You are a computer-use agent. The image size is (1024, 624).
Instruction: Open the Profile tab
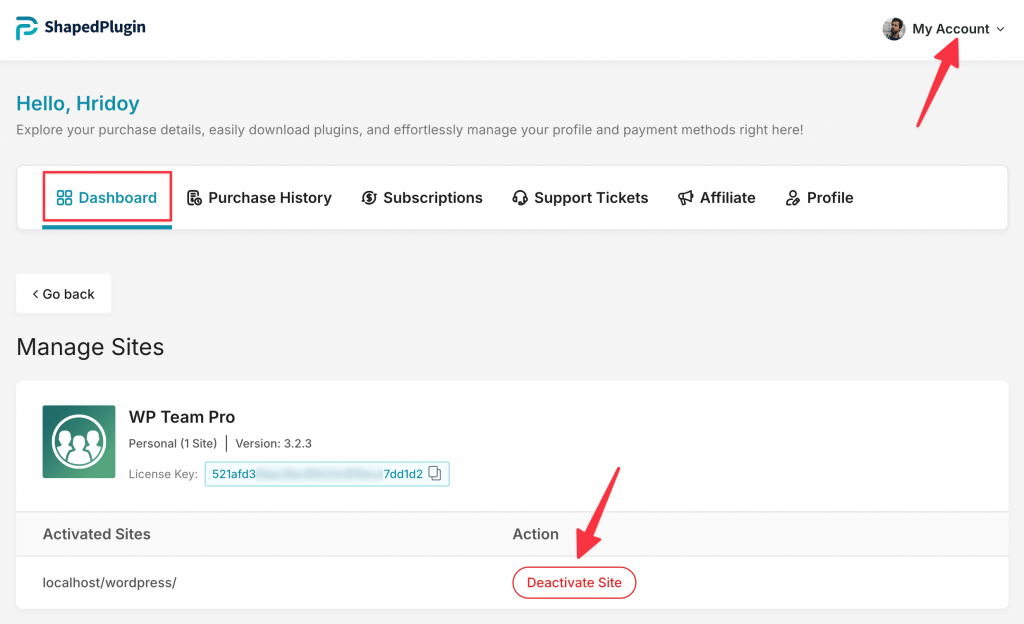pyautogui.click(x=819, y=198)
